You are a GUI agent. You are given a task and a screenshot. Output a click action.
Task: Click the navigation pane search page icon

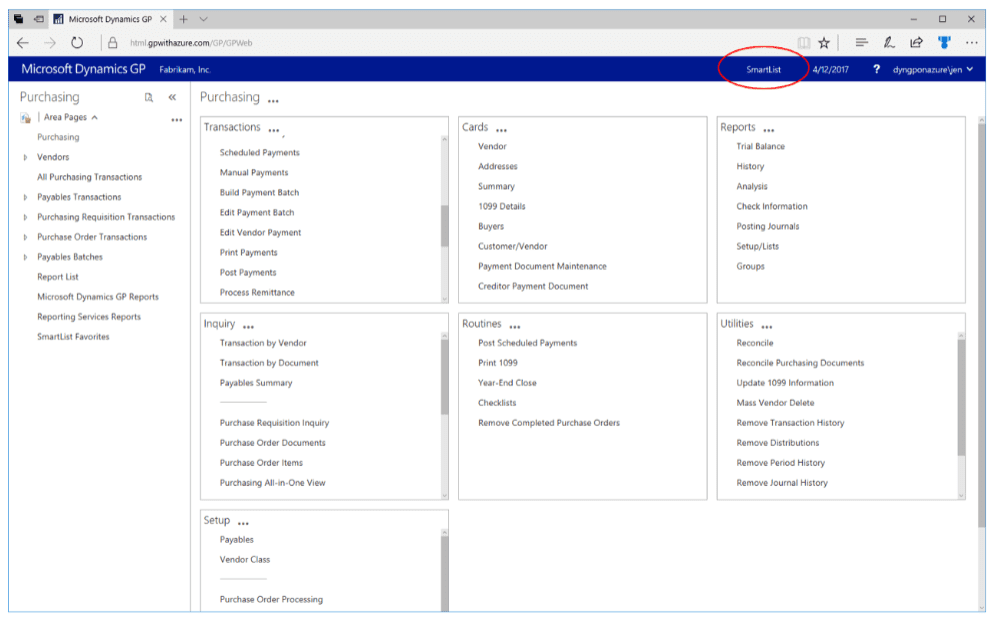[x=148, y=97]
